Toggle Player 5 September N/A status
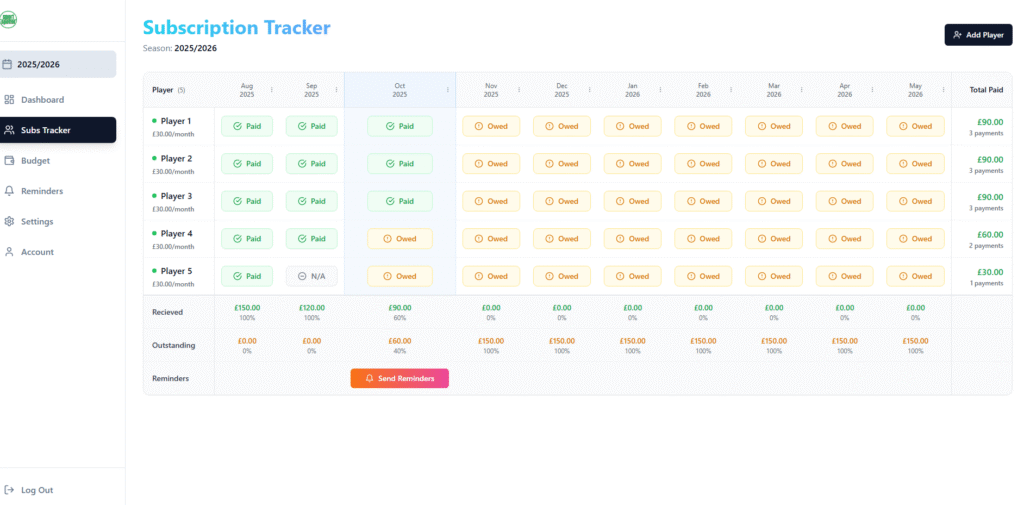Image resolution: width=1024 pixels, height=505 pixels. pos(311,276)
